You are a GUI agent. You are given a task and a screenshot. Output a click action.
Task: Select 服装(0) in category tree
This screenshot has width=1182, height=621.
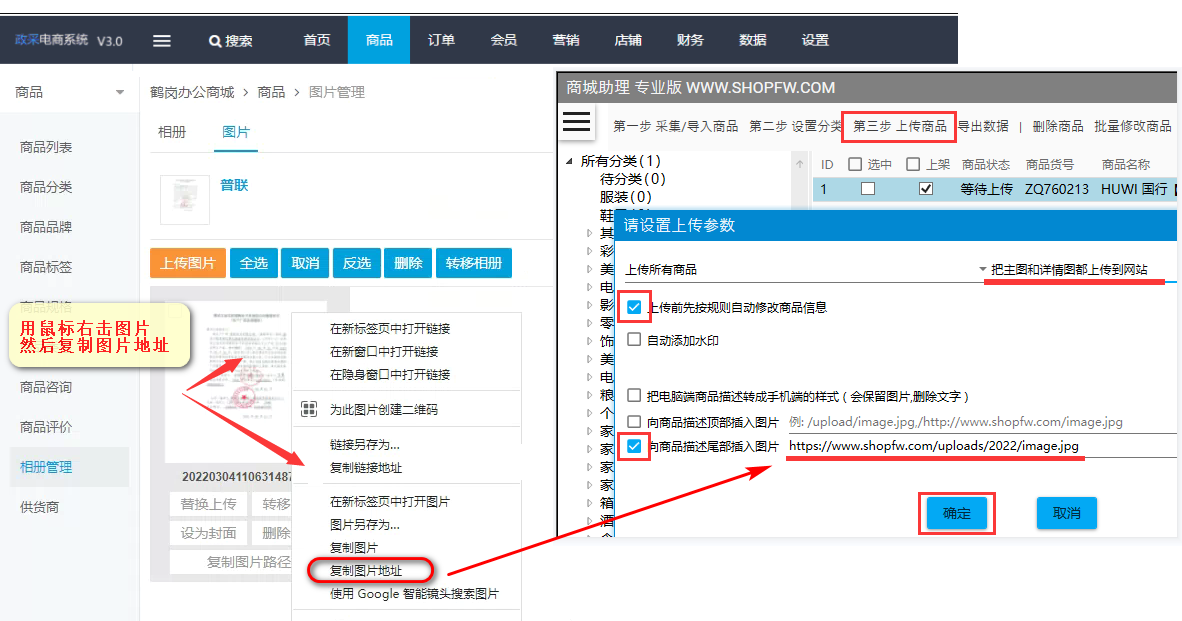pyautogui.click(x=625, y=197)
